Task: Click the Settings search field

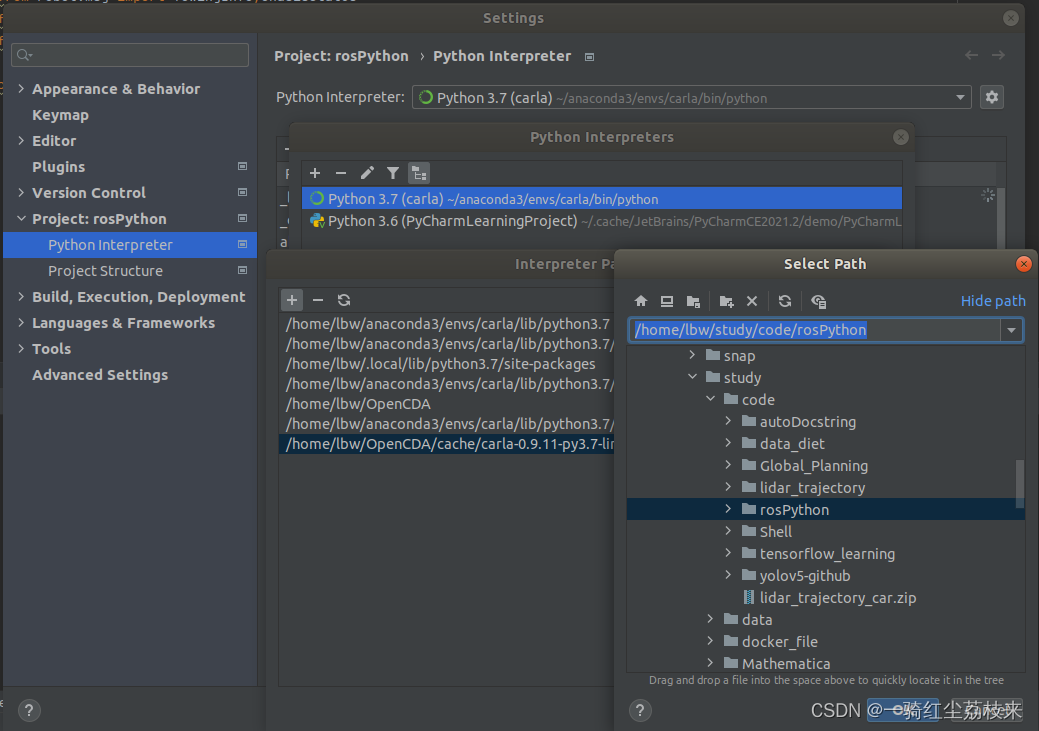Action: pyautogui.click(x=130, y=54)
